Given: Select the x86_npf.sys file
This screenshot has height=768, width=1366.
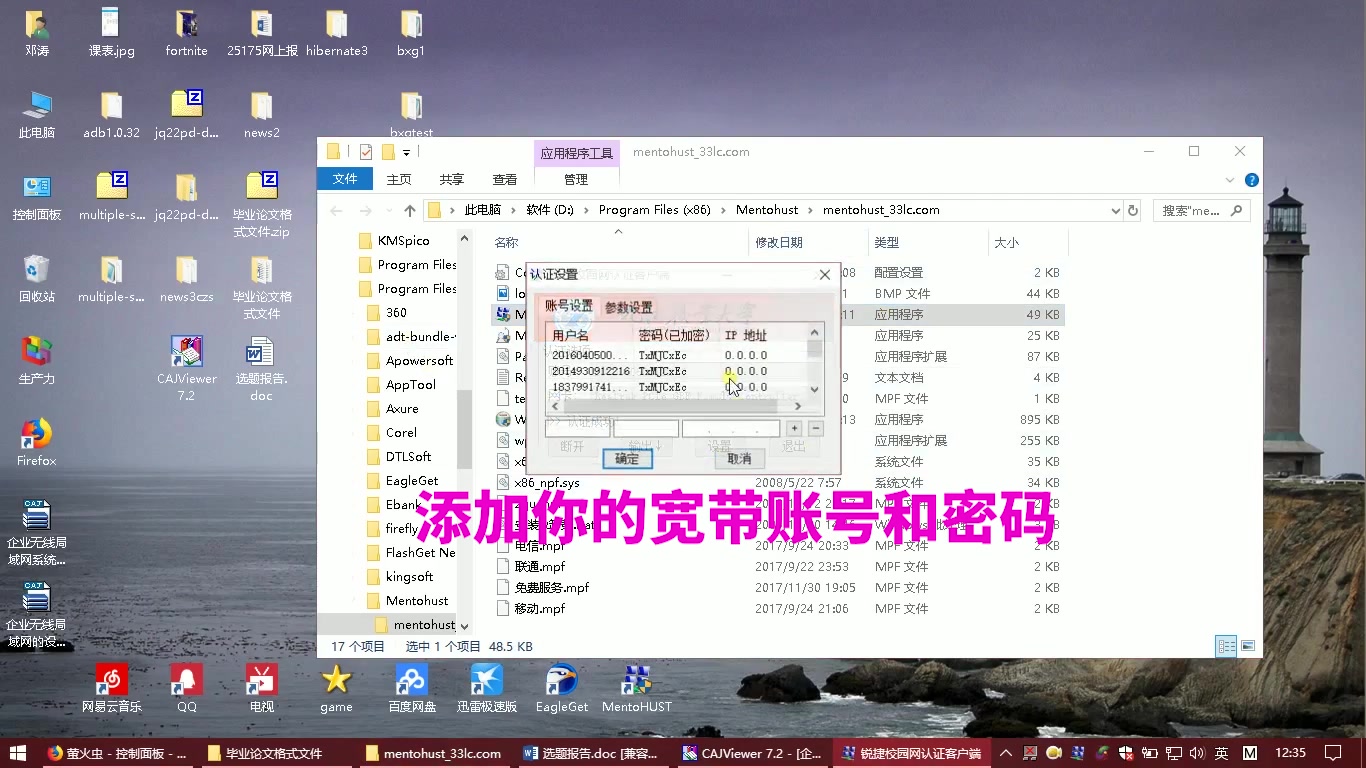Looking at the screenshot, I should 547,482.
